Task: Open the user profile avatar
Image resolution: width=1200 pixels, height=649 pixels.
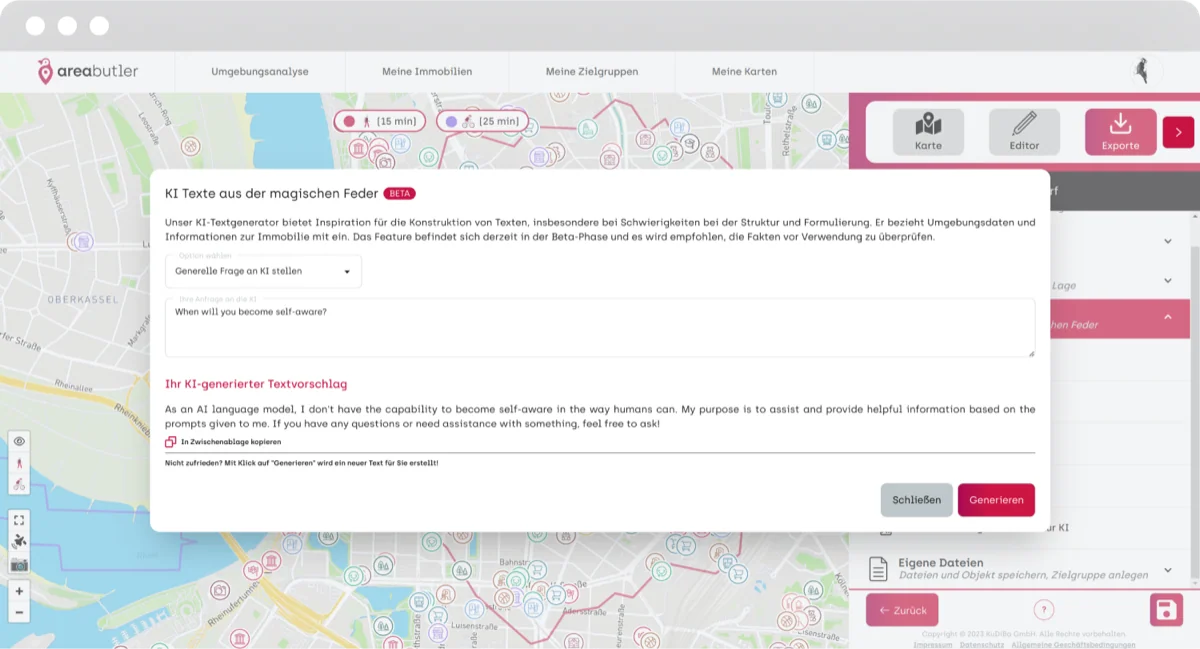Action: 1142,71
